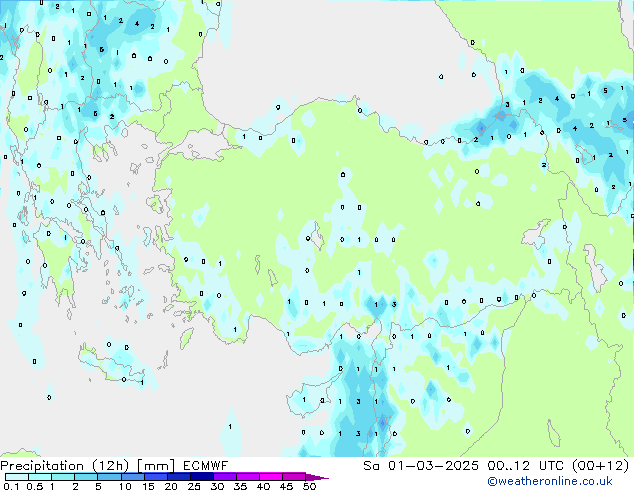Click the 'Precipitation (12h)' title text
This screenshot has width=634, height=490.
coord(65,466)
